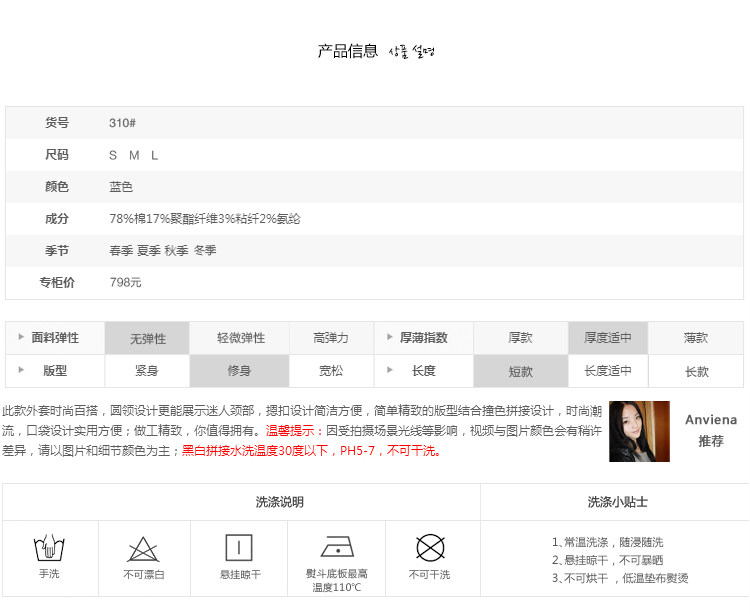Select highlighted 短款 length cell
Screen dimensions: 750x614
[520, 371]
